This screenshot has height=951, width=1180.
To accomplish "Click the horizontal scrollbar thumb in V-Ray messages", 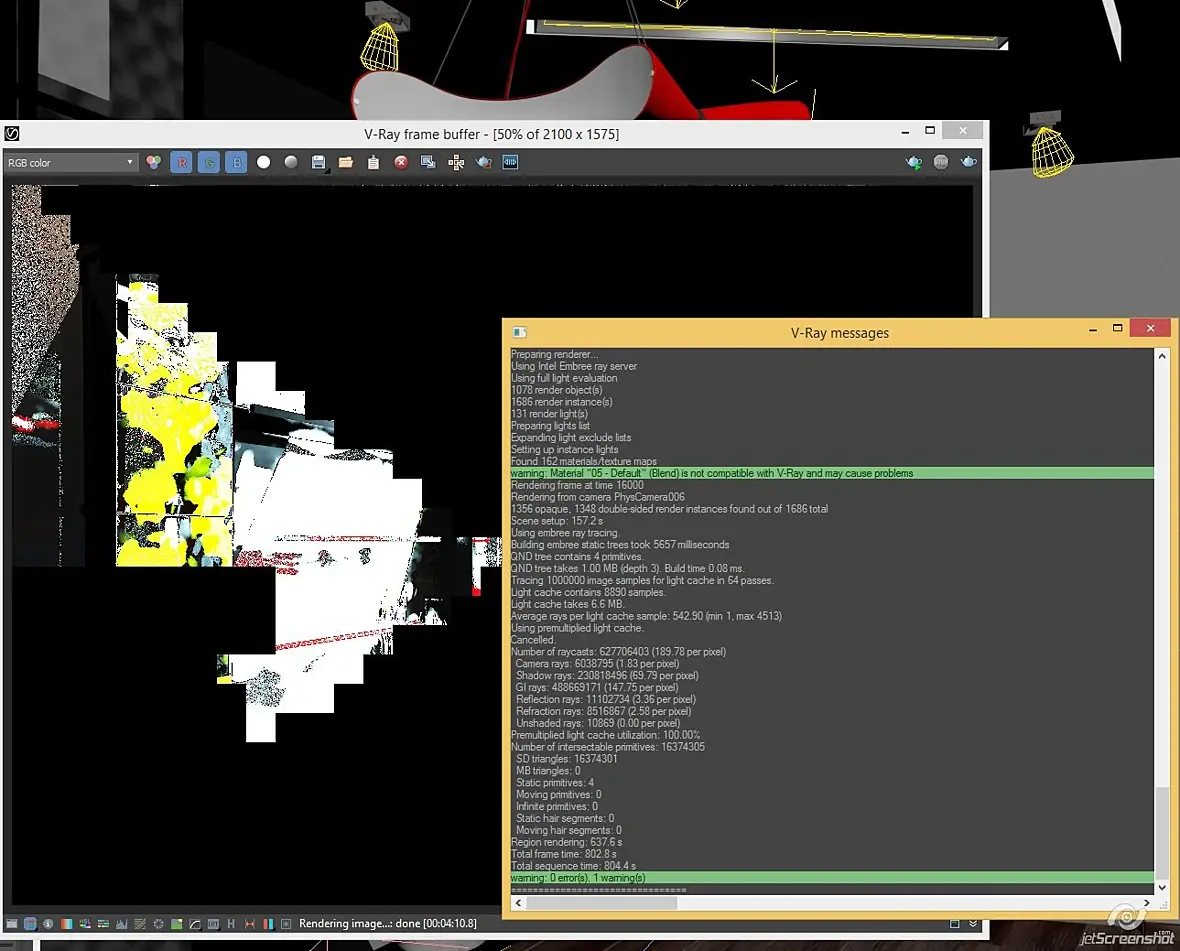I will pos(601,903).
